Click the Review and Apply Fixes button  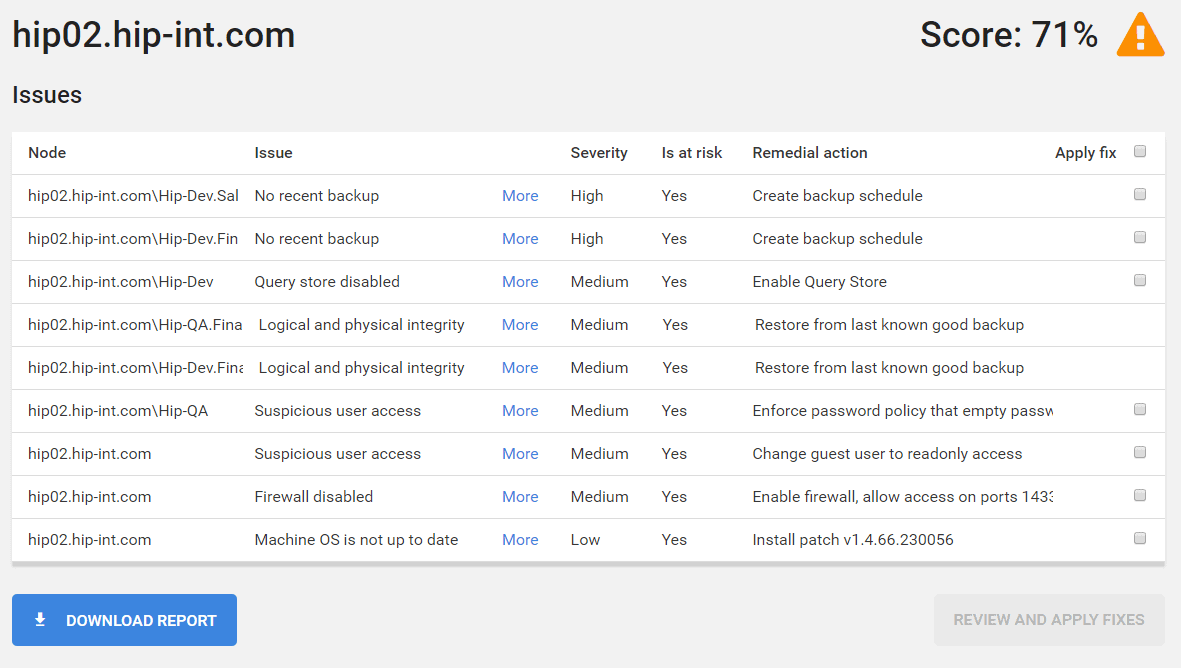(x=1048, y=620)
